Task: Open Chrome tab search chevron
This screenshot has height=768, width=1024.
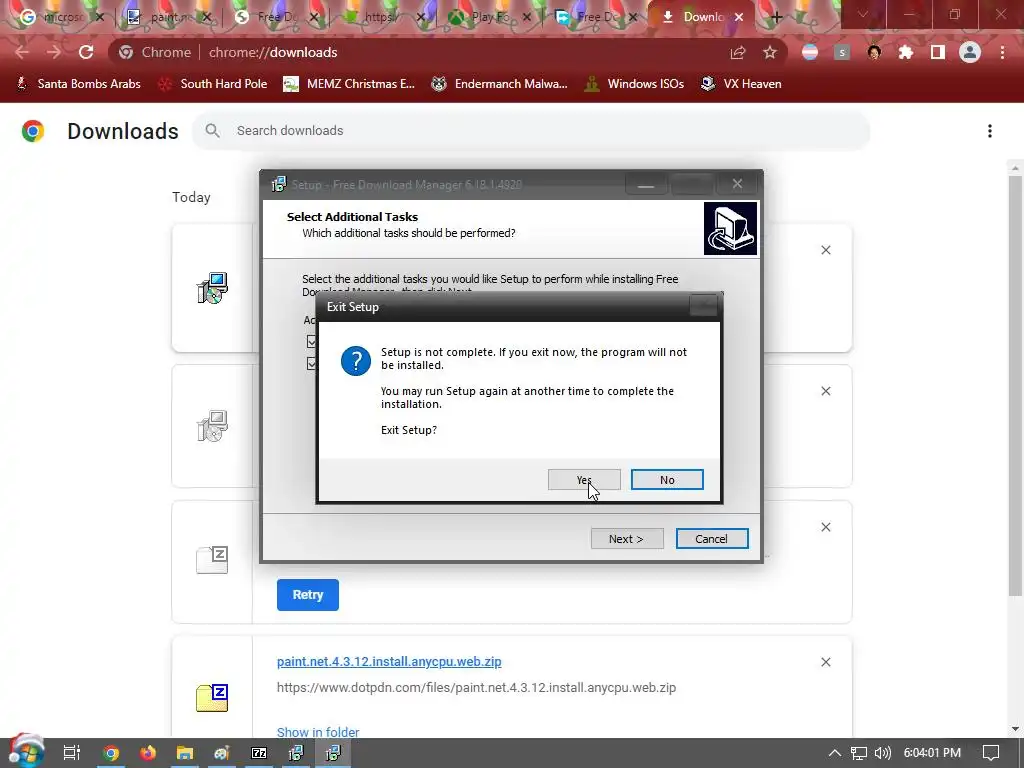Action: [x=863, y=15]
